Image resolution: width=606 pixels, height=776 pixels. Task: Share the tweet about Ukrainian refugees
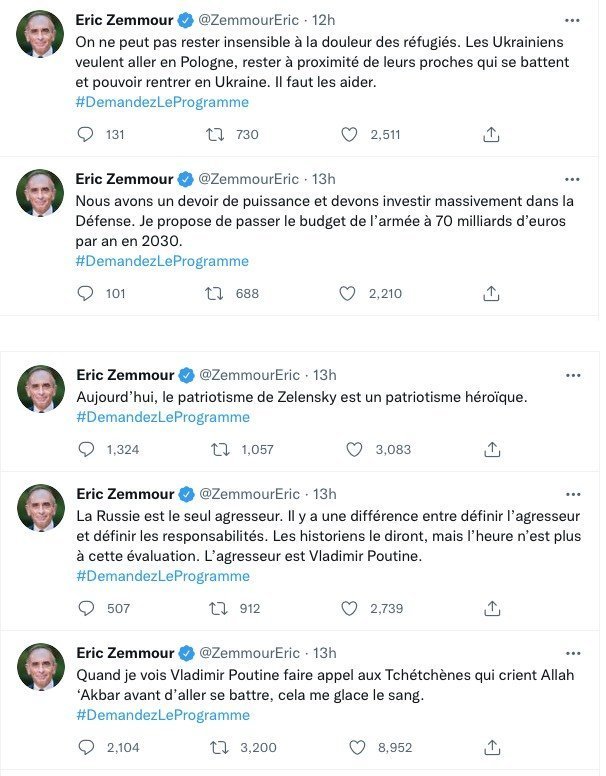click(491, 135)
